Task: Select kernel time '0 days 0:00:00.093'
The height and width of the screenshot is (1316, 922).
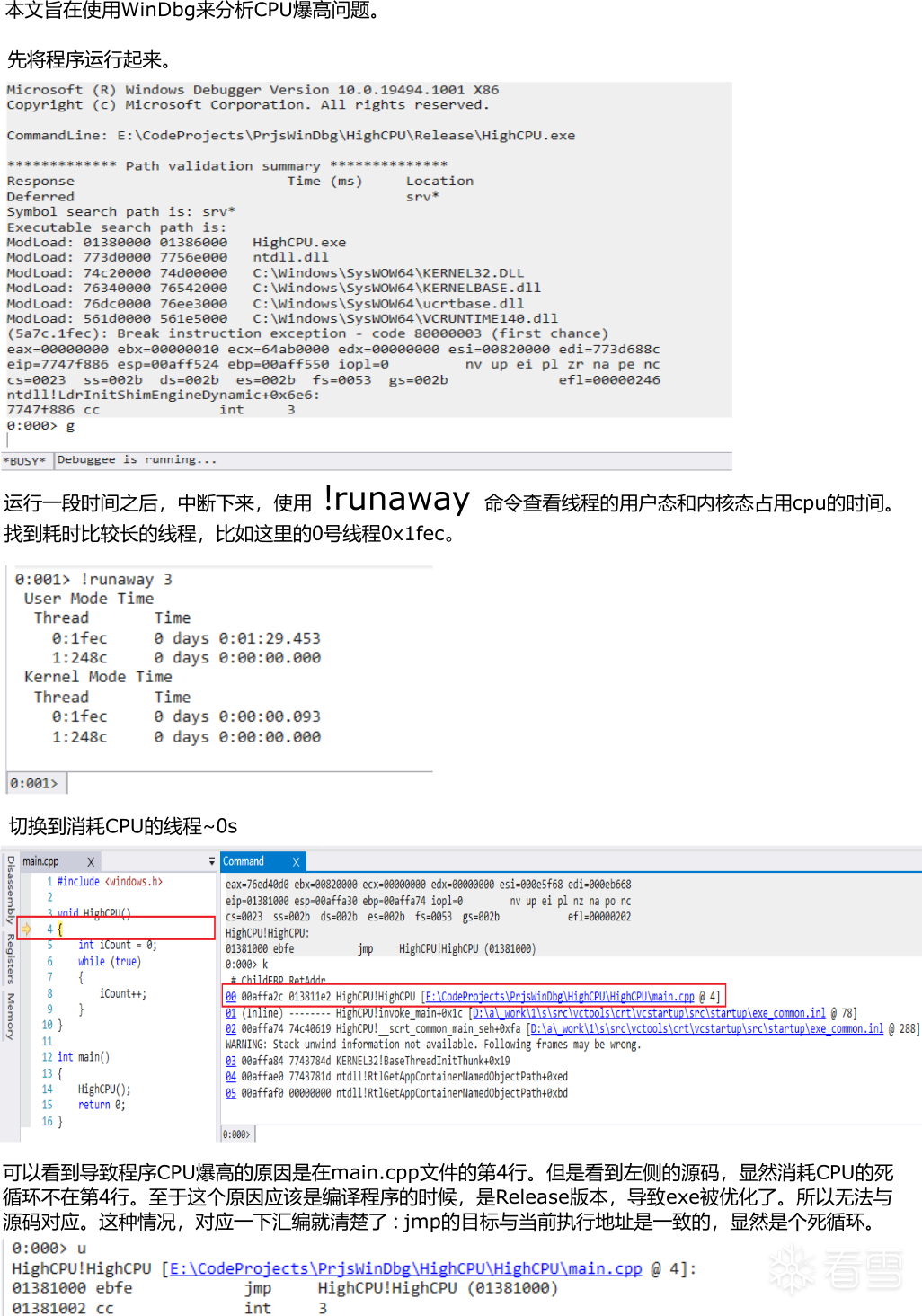Action: click(x=236, y=716)
